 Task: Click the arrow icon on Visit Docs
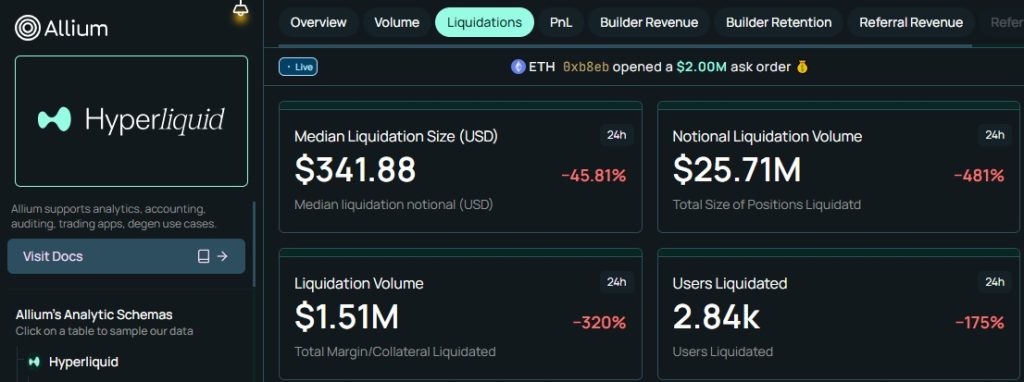pyautogui.click(x=222, y=256)
